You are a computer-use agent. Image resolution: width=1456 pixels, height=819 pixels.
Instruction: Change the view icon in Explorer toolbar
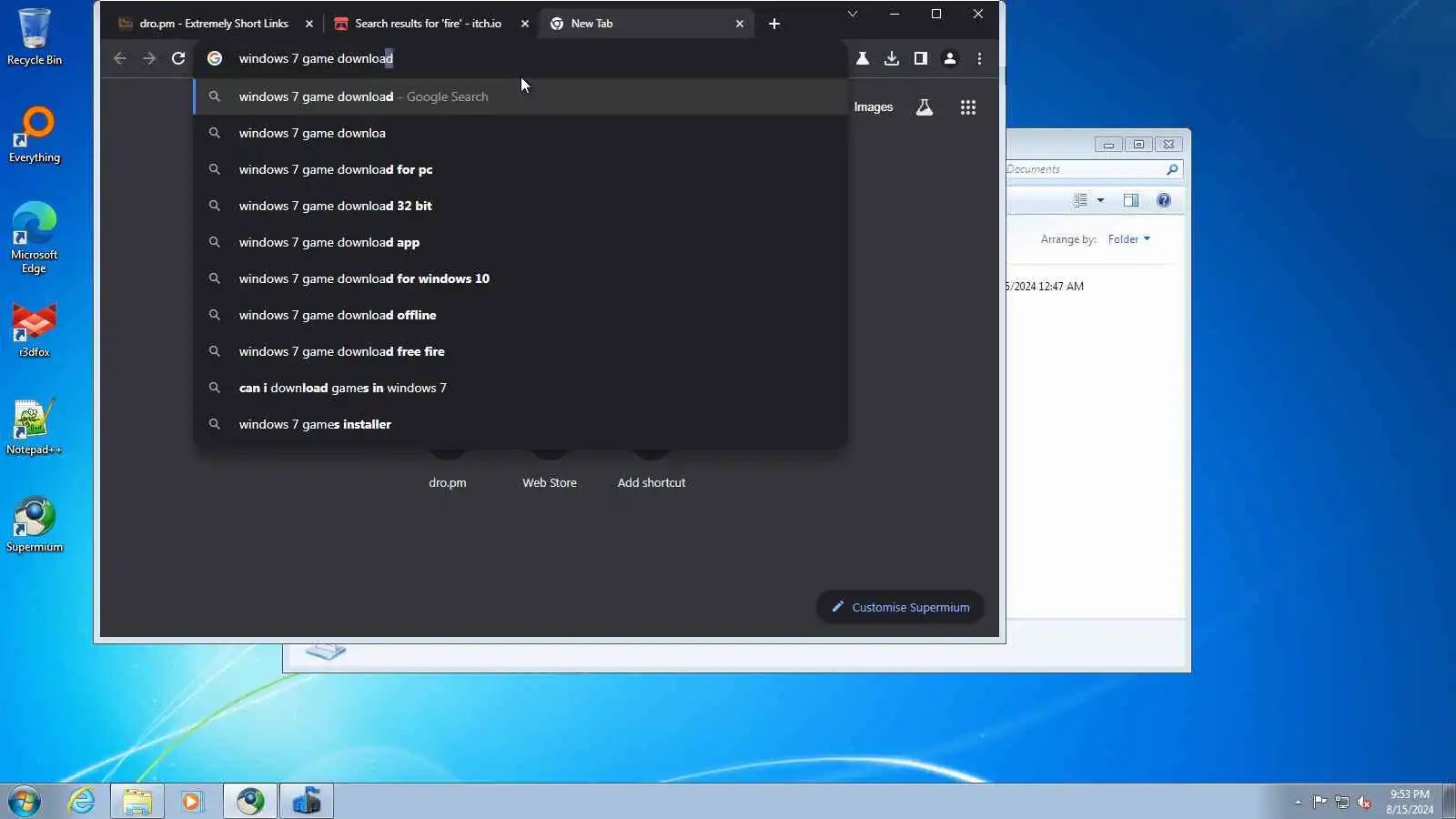click(1080, 200)
